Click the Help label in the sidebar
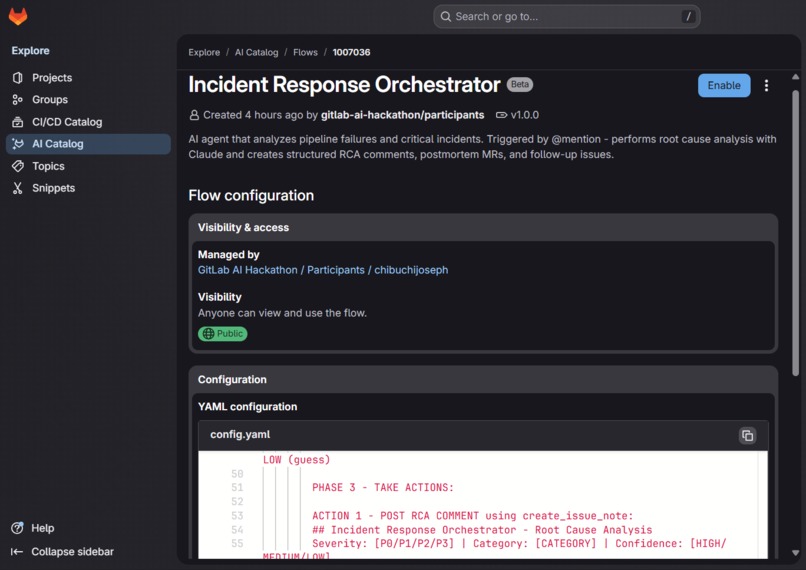The width and height of the screenshot is (806, 570). (x=43, y=528)
